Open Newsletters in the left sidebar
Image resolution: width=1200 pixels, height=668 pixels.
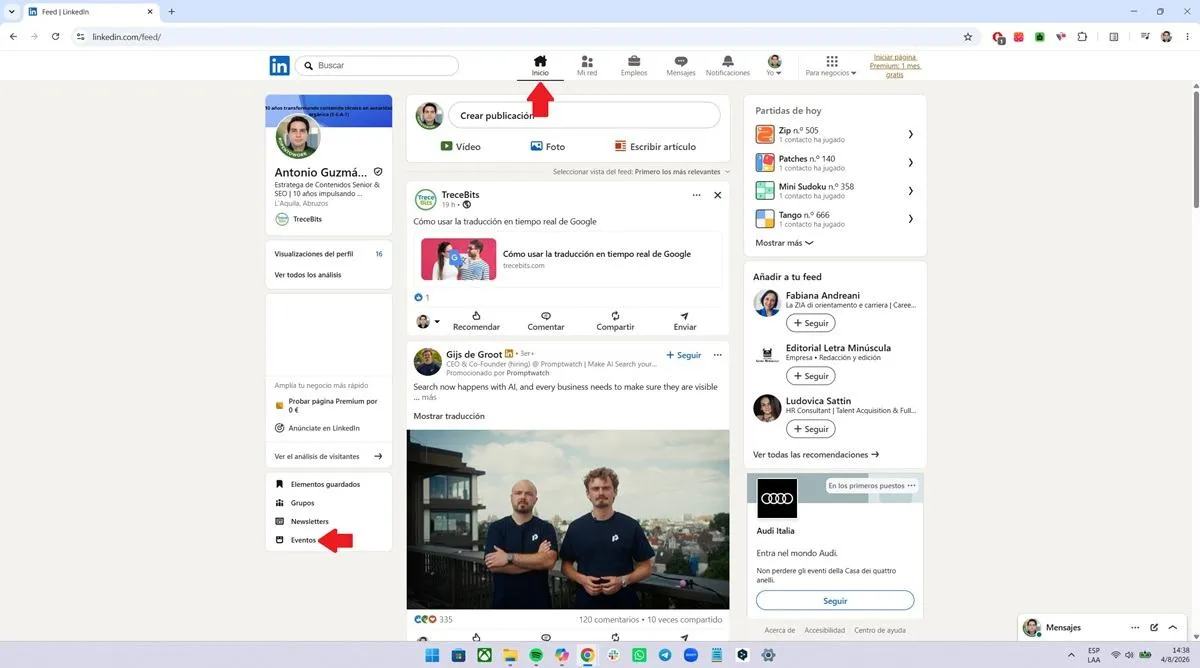pos(302,521)
